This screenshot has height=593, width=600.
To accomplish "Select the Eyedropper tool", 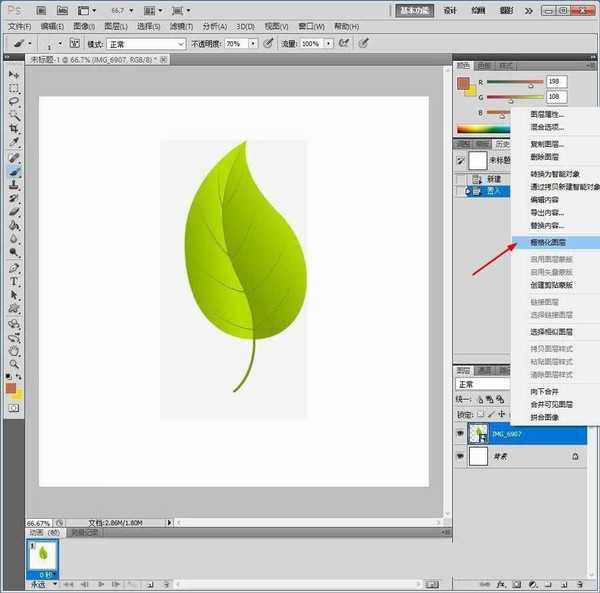I will (14, 143).
